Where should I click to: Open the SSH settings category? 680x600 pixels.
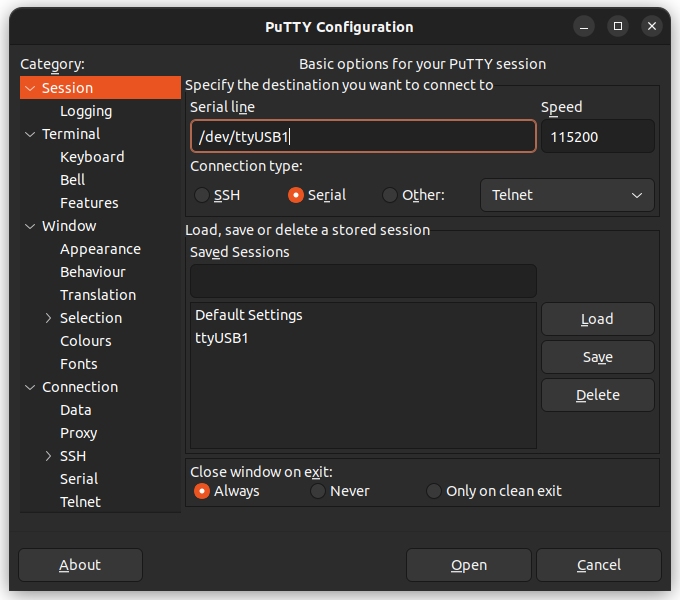coord(73,456)
